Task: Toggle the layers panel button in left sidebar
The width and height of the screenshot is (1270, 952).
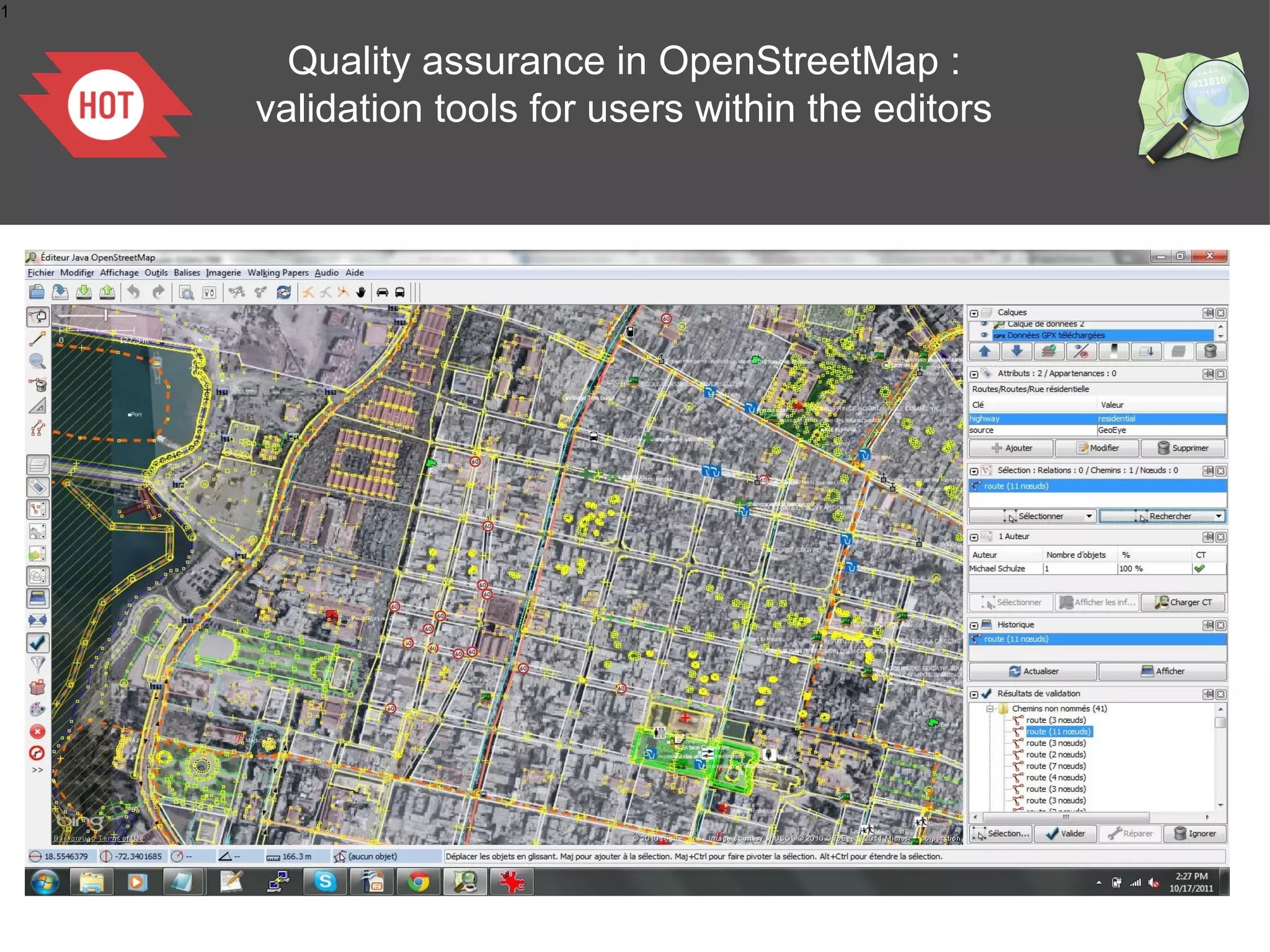Action: (x=37, y=464)
